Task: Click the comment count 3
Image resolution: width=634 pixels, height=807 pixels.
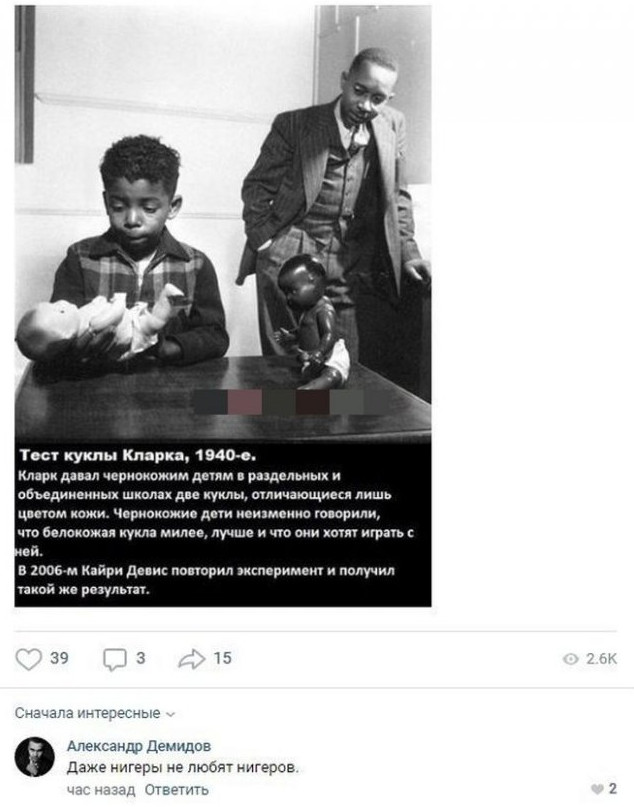Action: click(x=141, y=658)
